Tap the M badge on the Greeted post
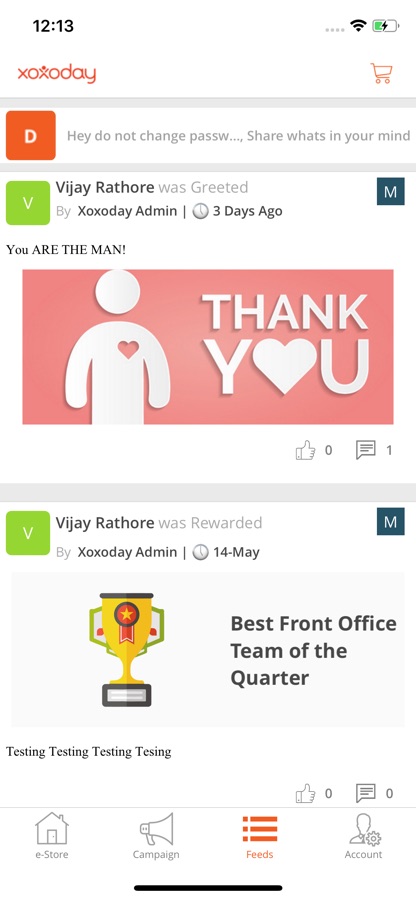Screen dimensions: 416x900 [391, 191]
